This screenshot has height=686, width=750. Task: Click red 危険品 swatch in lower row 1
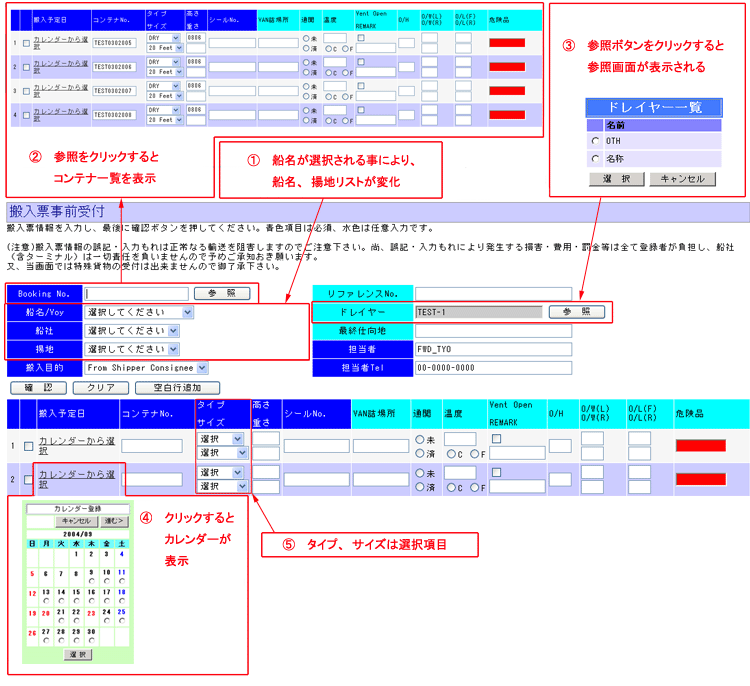700,446
